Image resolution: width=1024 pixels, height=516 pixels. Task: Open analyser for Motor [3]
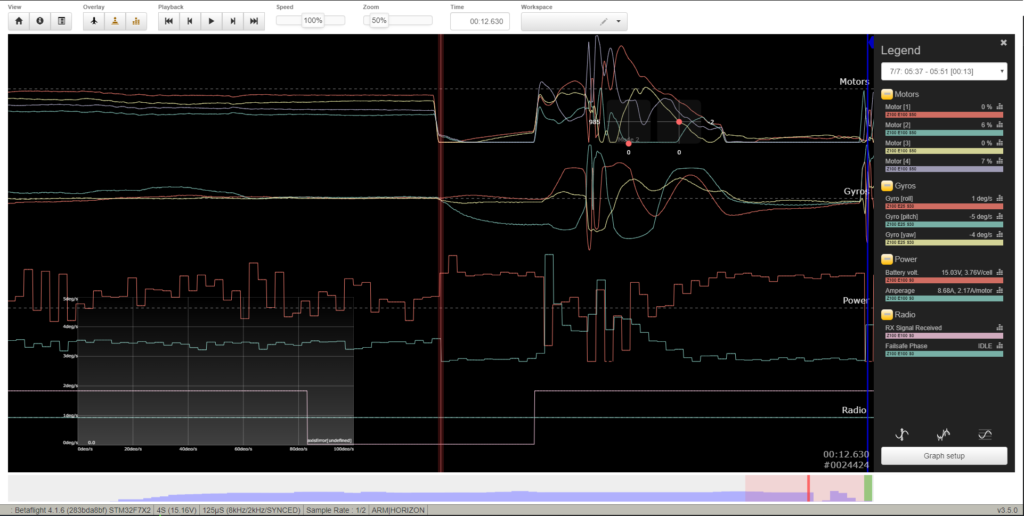click(x=1000, y=143)
